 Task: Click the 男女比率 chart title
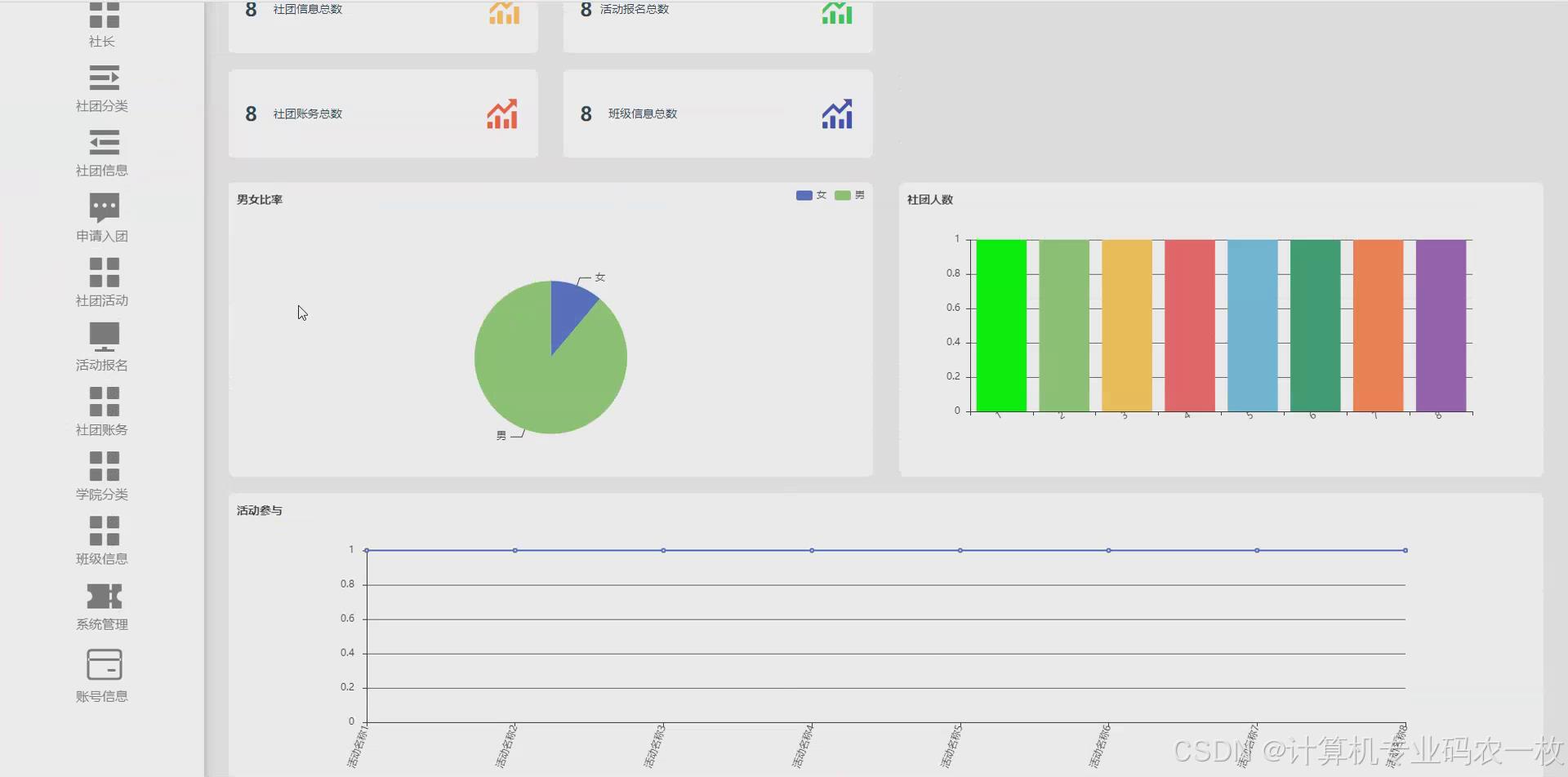tap(260, 200)
